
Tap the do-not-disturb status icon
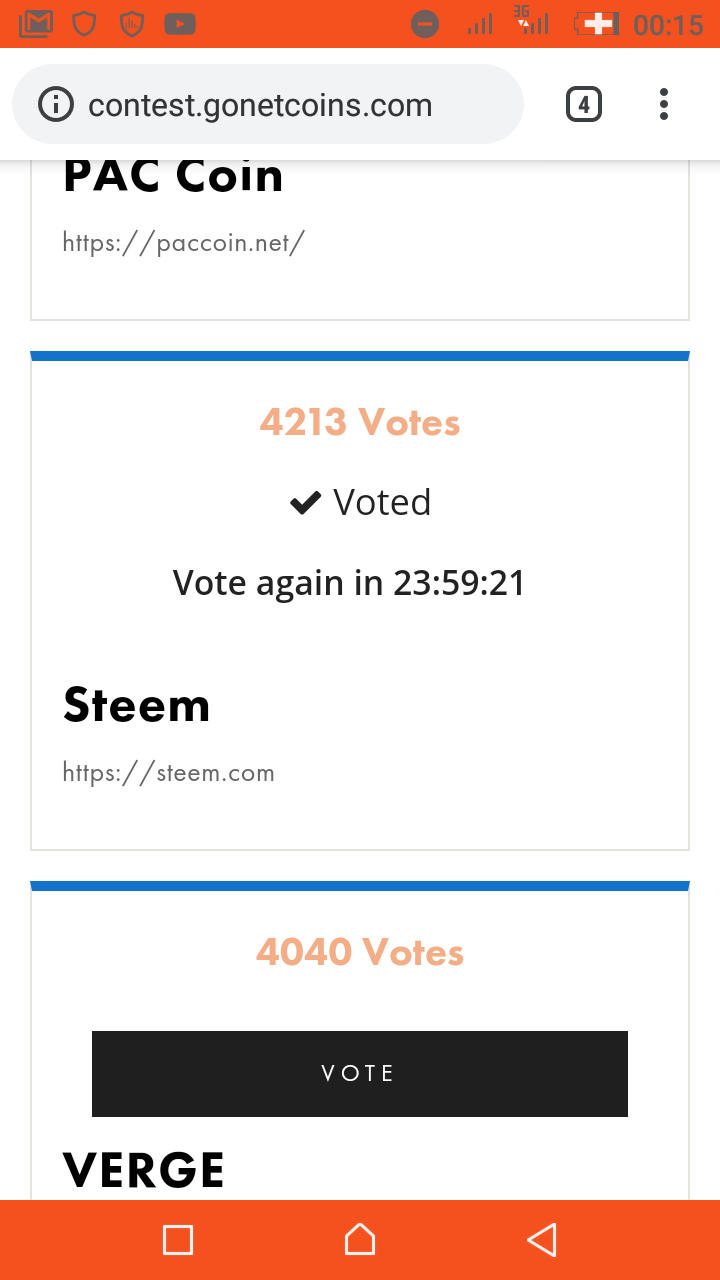pos(425,23)
